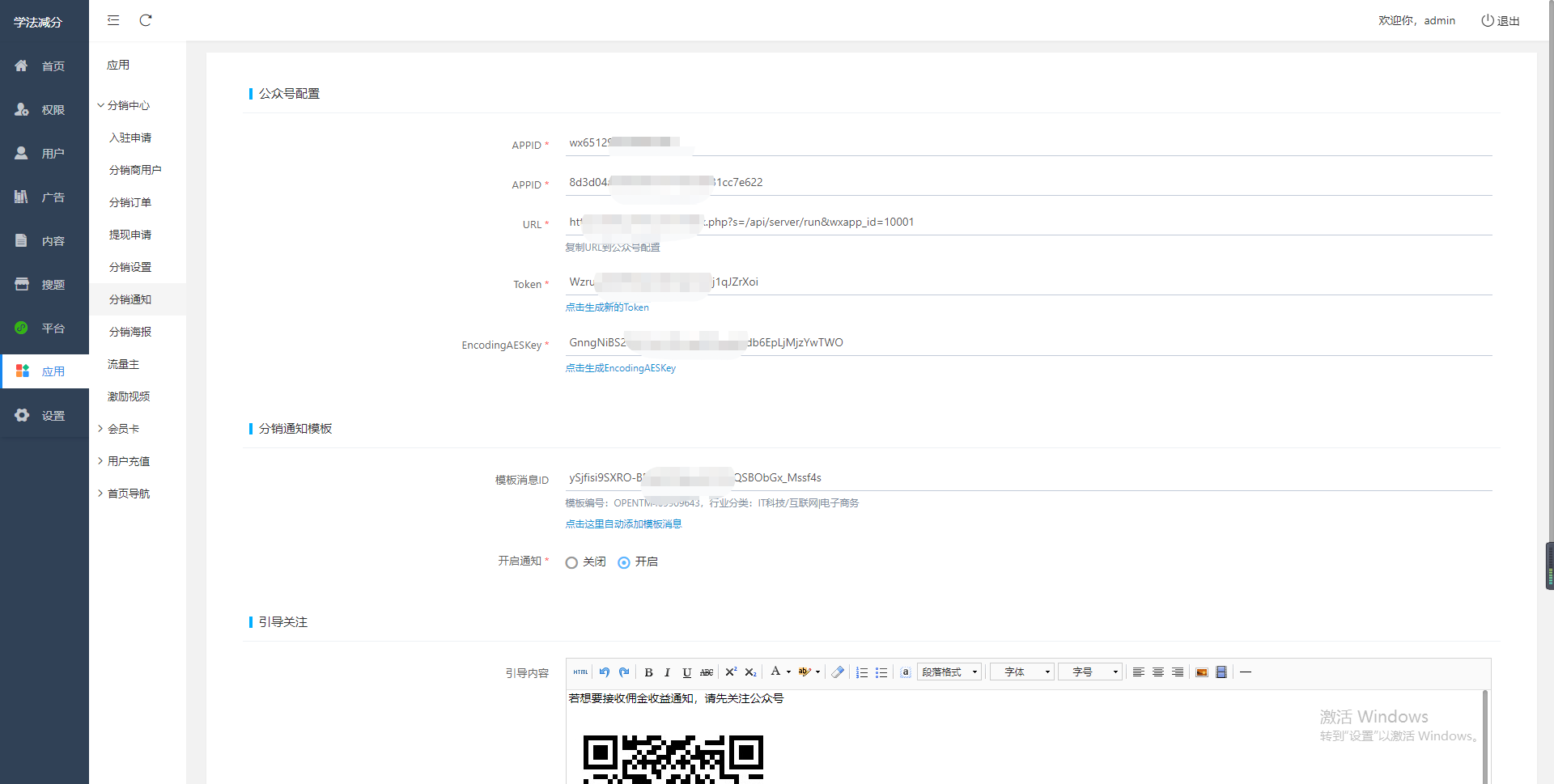Open 广告 in the main sidebar
This screenshot has width=1554, height=784.
[x=45, y=197]
